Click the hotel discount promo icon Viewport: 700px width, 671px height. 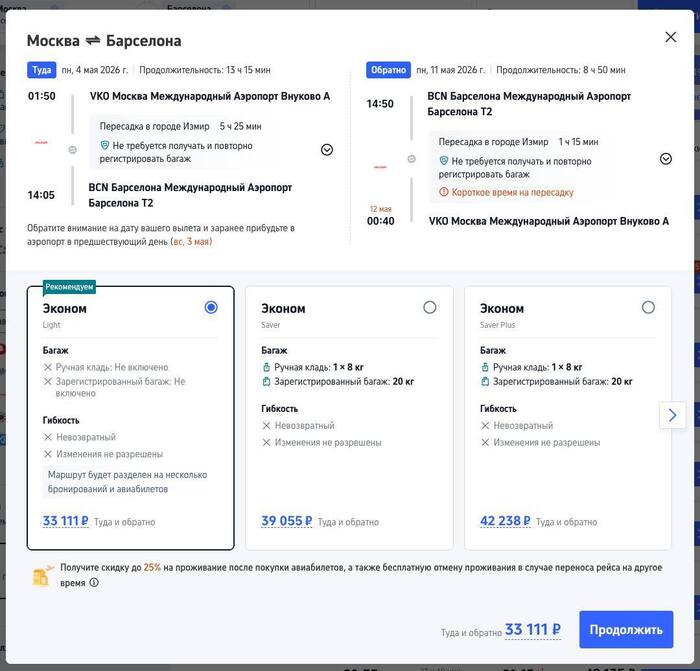pyautogui.click(x=42, y=575)
